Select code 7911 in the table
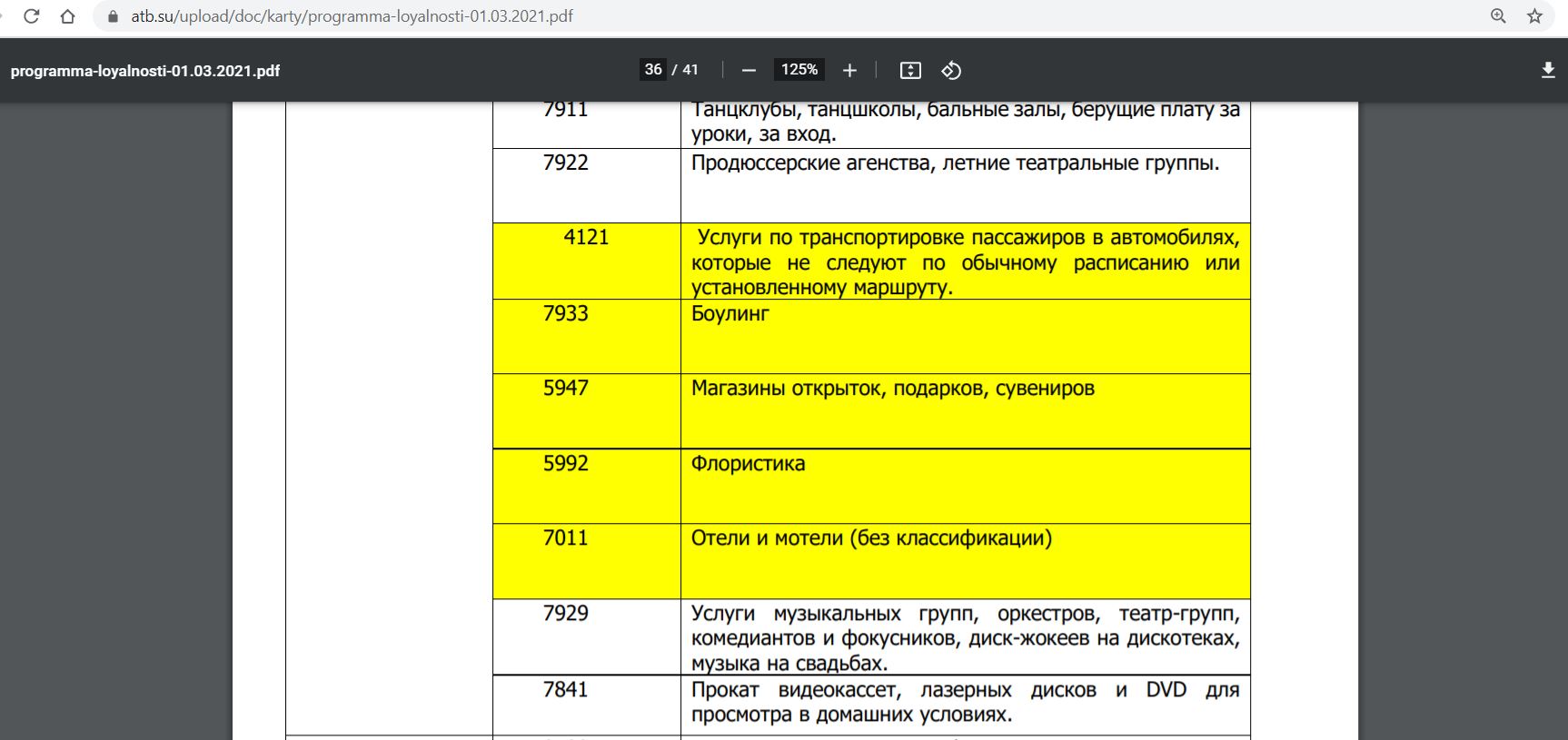Screen dimensions: 1568x740 pos(566,111)
